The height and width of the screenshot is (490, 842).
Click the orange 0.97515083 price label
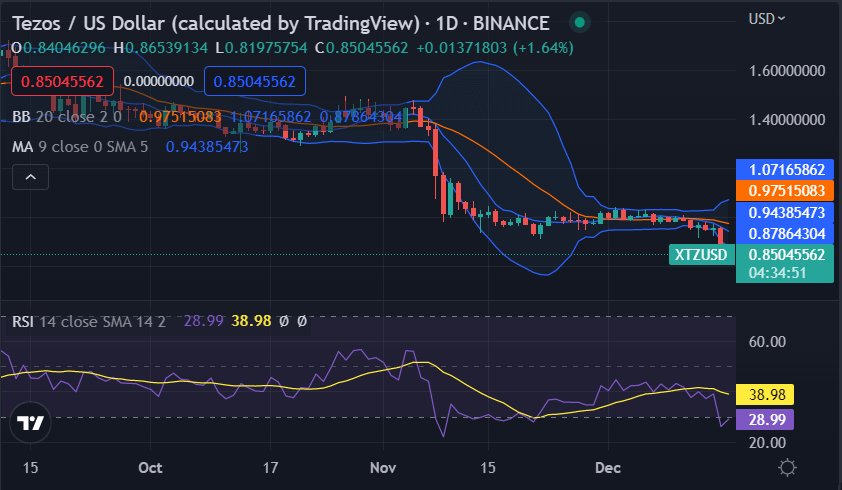coord(786,191)
